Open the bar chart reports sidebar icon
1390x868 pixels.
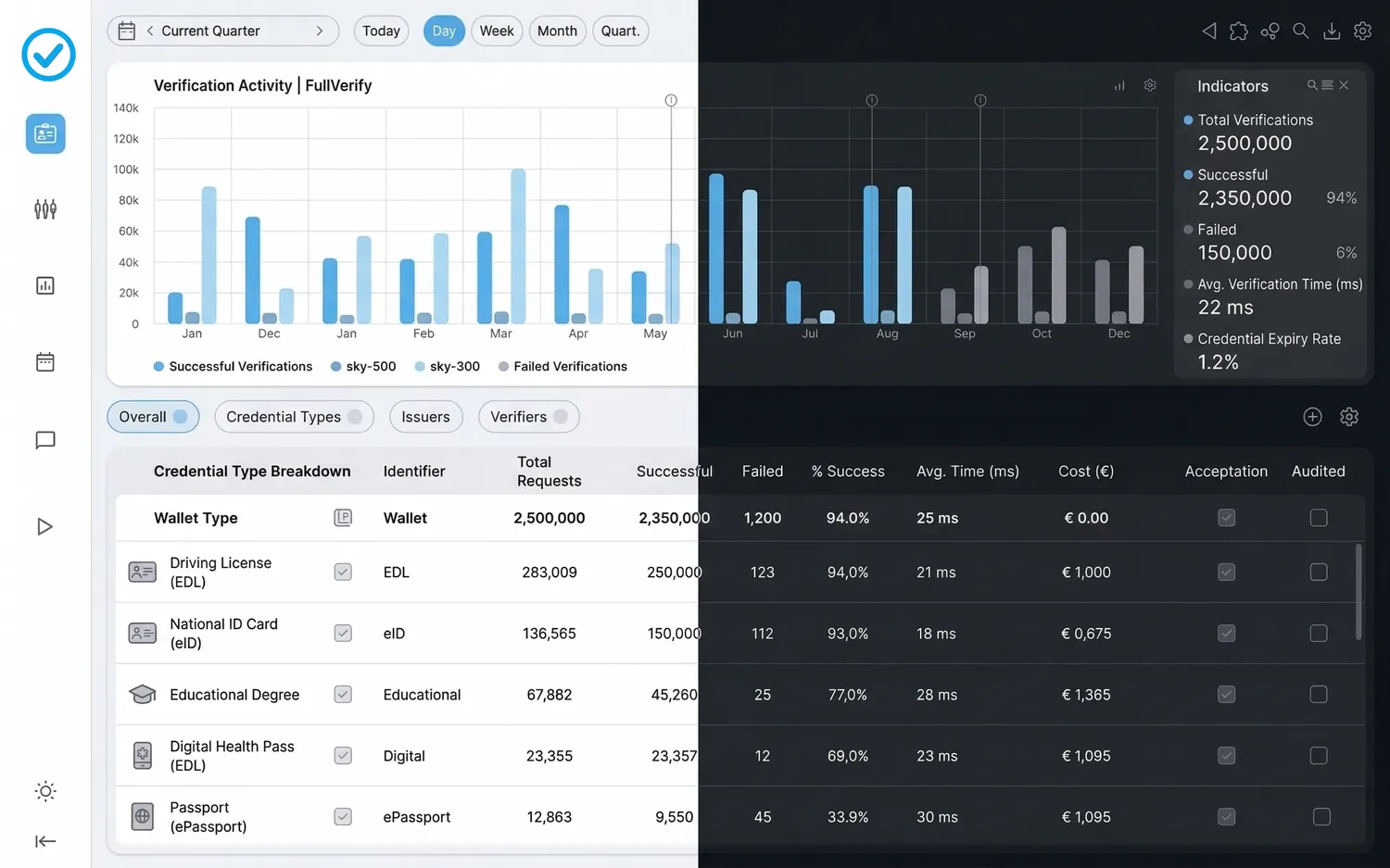[x=45, y=285]
